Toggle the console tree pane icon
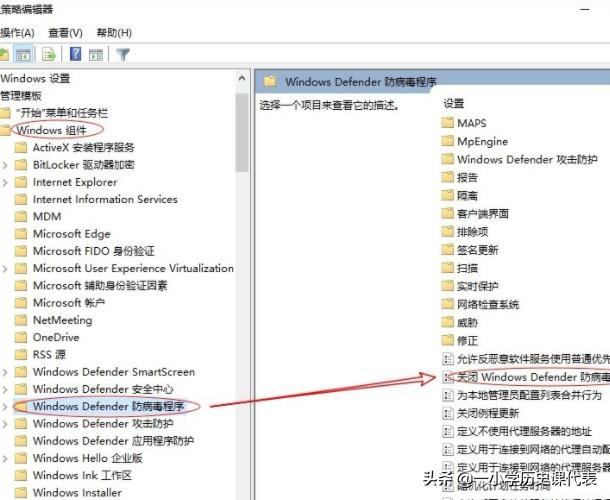The image size is (610, 500). [x=24, y=54]
